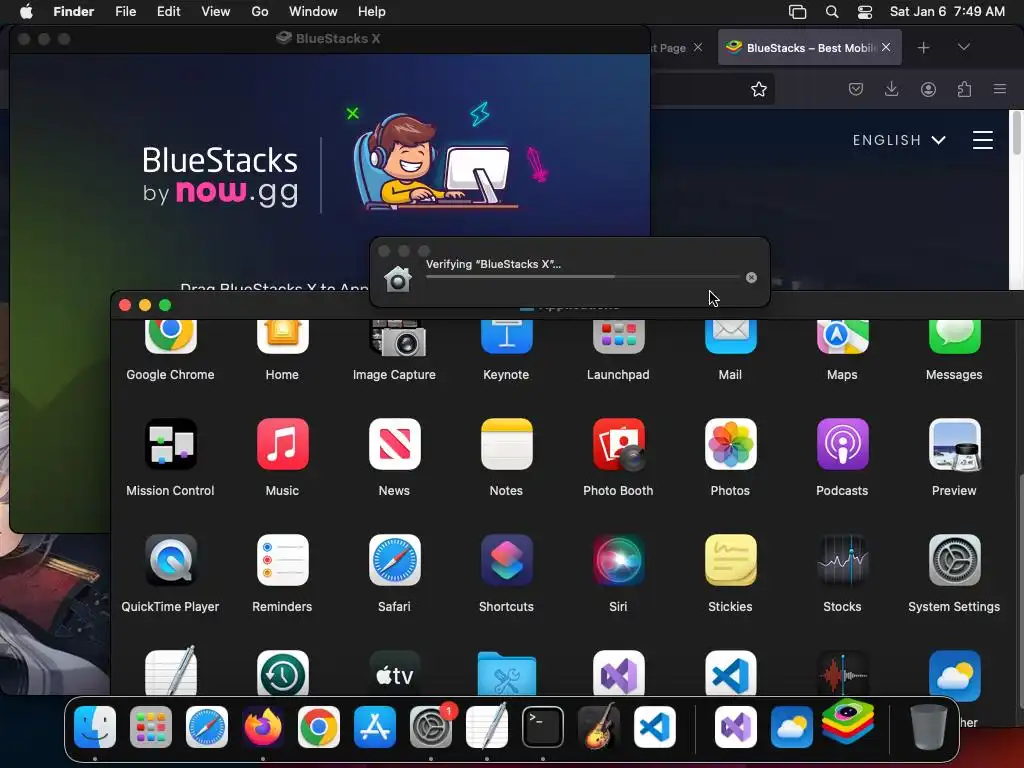
Task: Select the Music app icon
Action: click(x=282, y=444)
